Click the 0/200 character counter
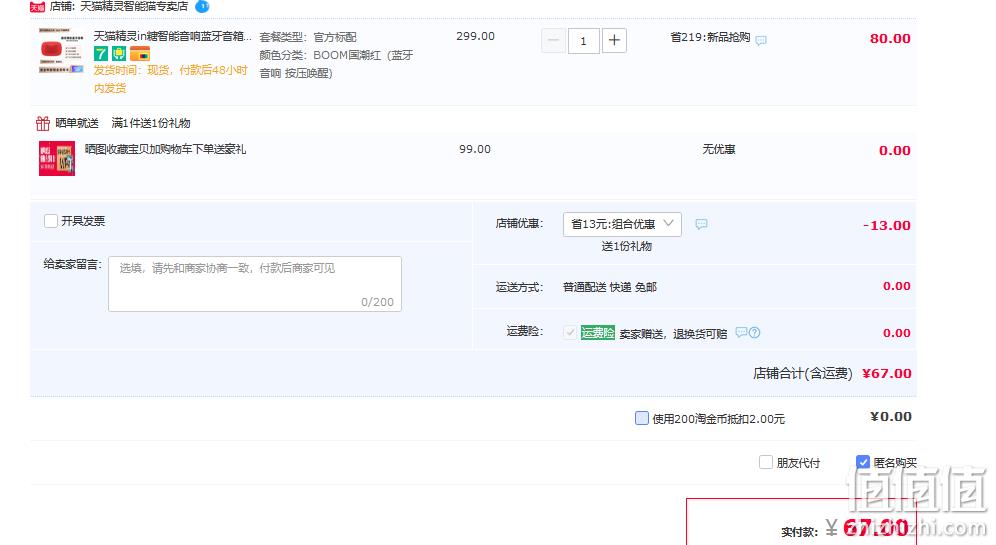The image size is (996, 545). [377, 302]
